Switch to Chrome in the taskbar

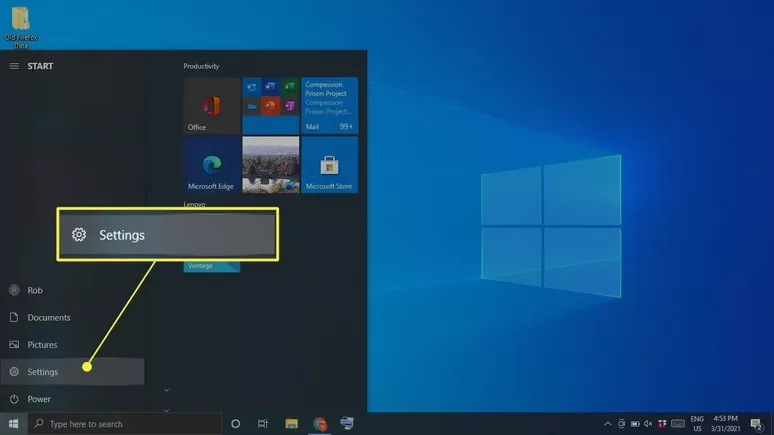[x=320, y=424]
